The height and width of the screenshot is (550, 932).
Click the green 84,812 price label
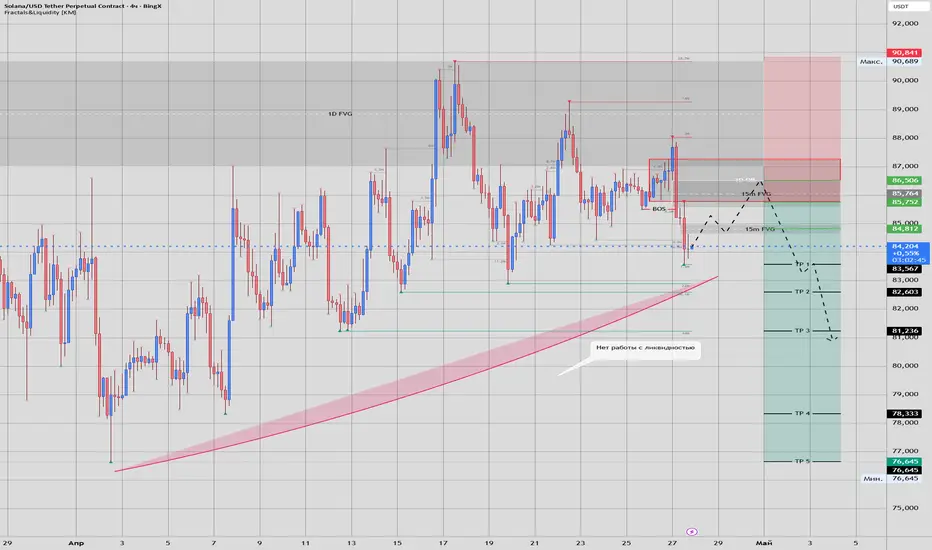tap(904, 229)
